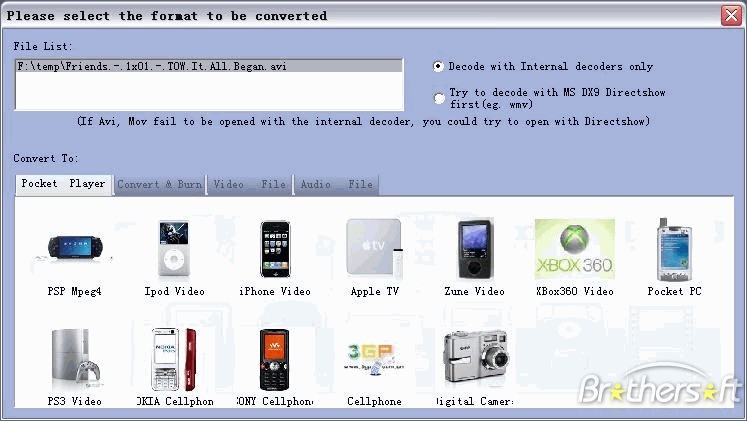Open the Convert & Burn tab
This screenshot has height=421, width=747.
click(x=160, y=184)
